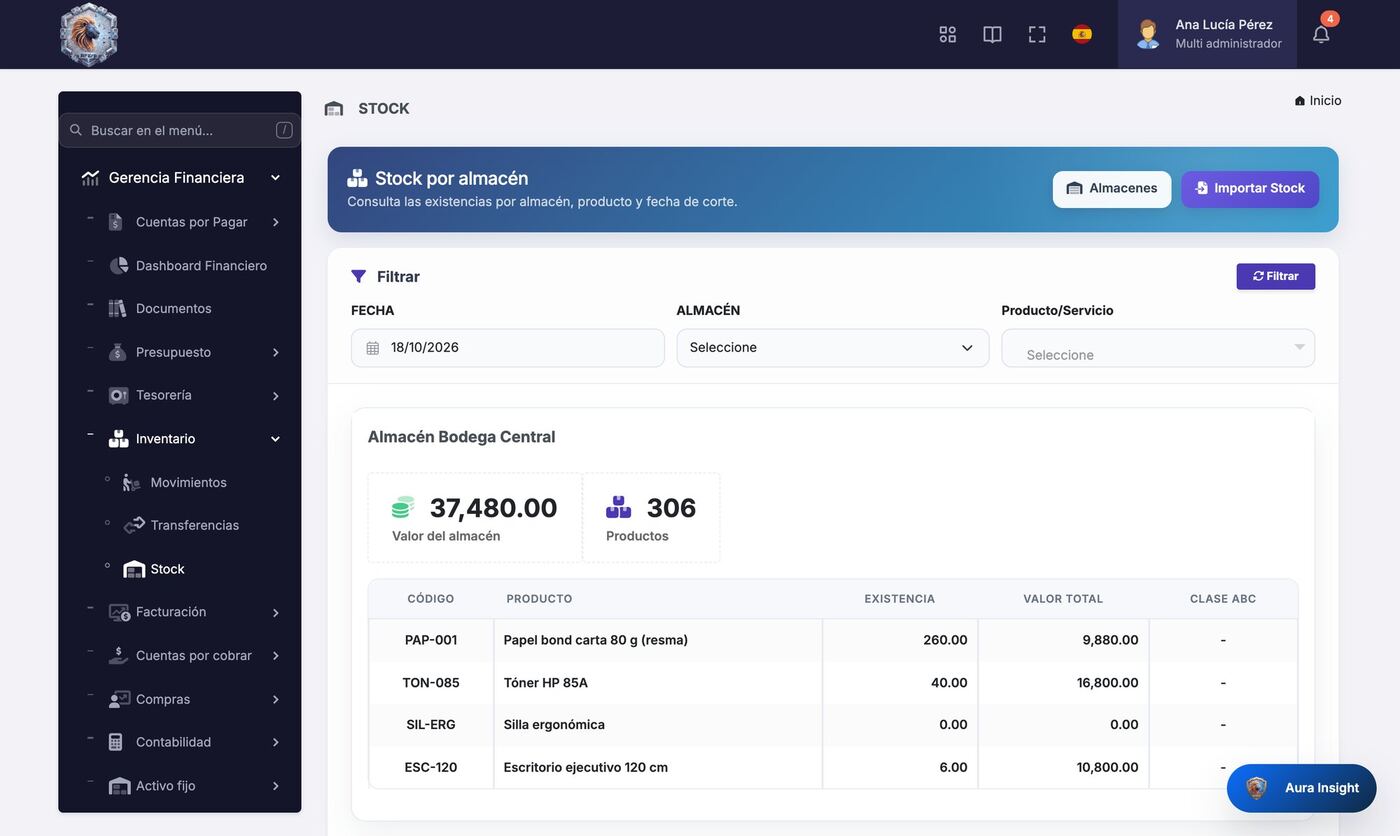
Task: Expand the Facturación submenu
Action: (x=275, y=612)
